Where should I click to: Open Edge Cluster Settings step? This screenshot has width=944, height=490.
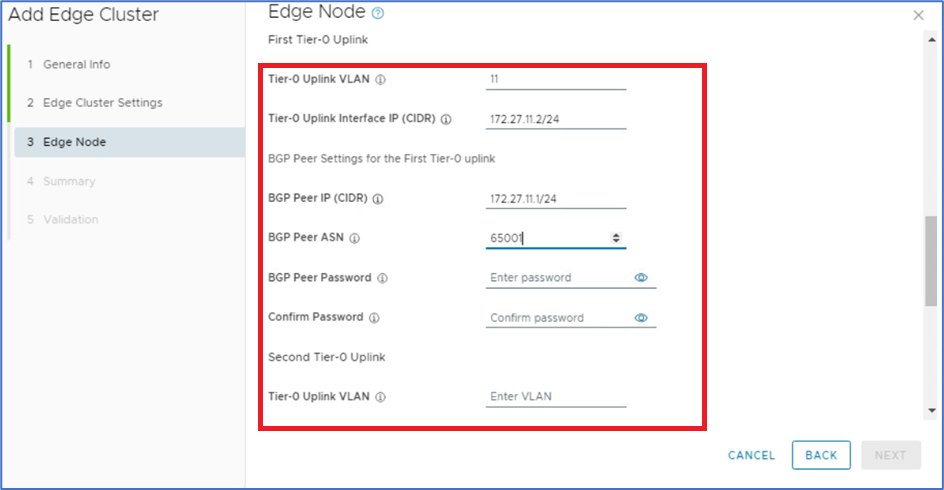[x=94, y=103]
